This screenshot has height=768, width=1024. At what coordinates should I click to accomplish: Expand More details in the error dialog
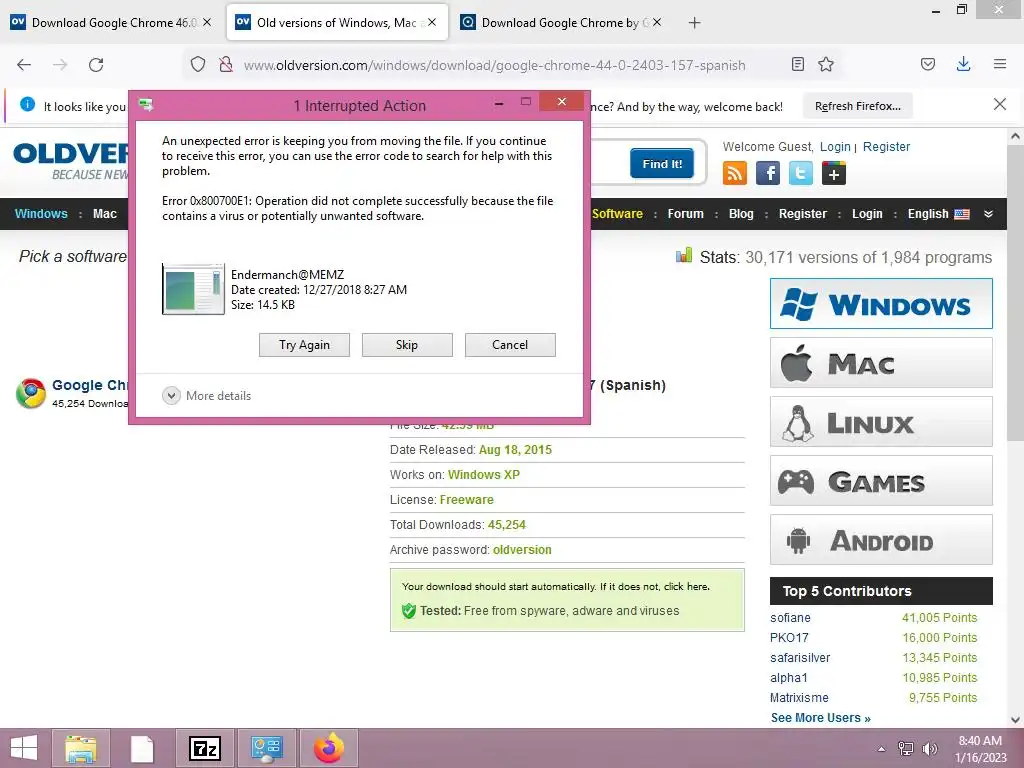(x=206, y=396)
